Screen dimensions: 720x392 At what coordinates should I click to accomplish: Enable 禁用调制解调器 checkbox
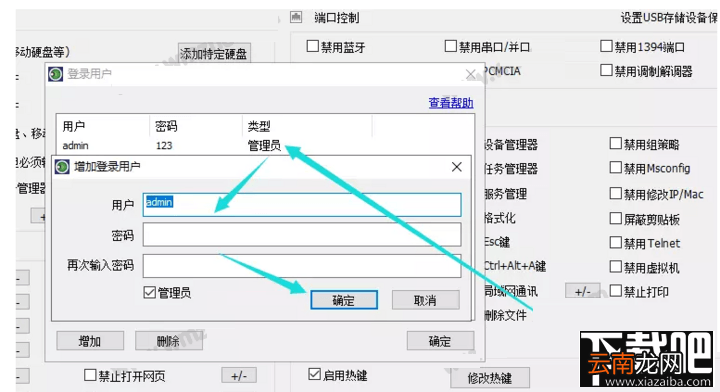click(606, 71)
